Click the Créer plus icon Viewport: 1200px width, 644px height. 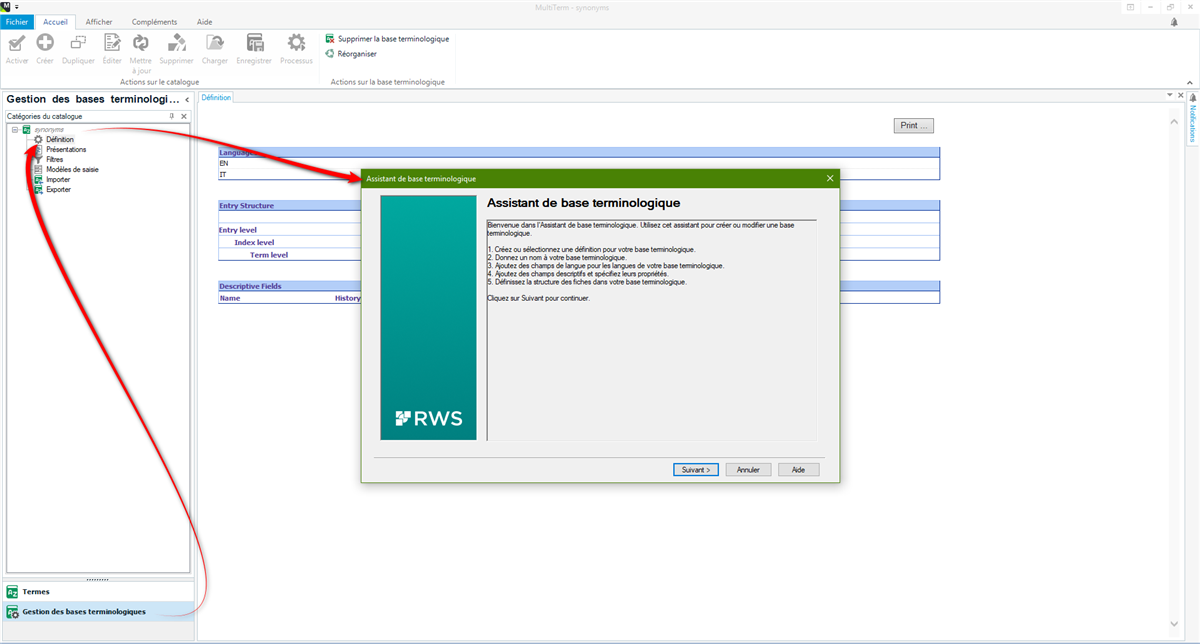pos(45,42)
